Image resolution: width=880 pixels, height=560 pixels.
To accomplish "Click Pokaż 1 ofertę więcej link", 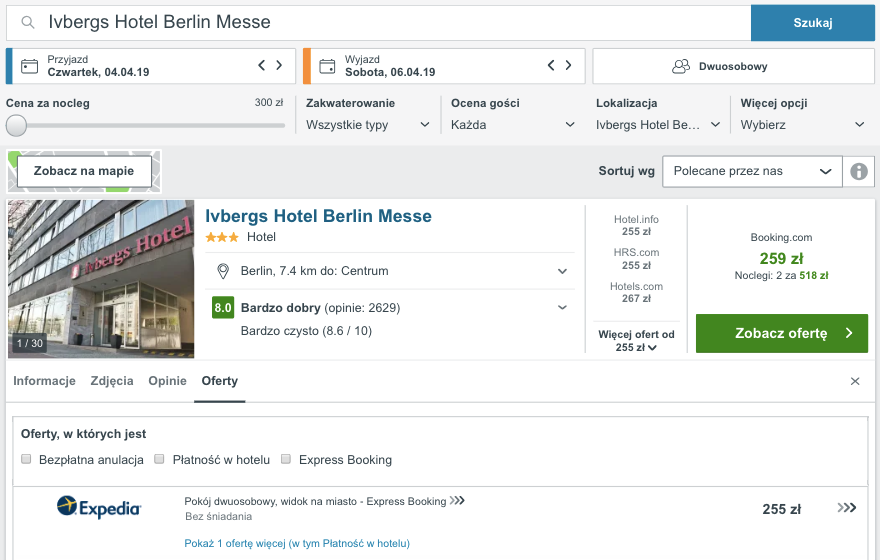I will click(x=297, y=543).
